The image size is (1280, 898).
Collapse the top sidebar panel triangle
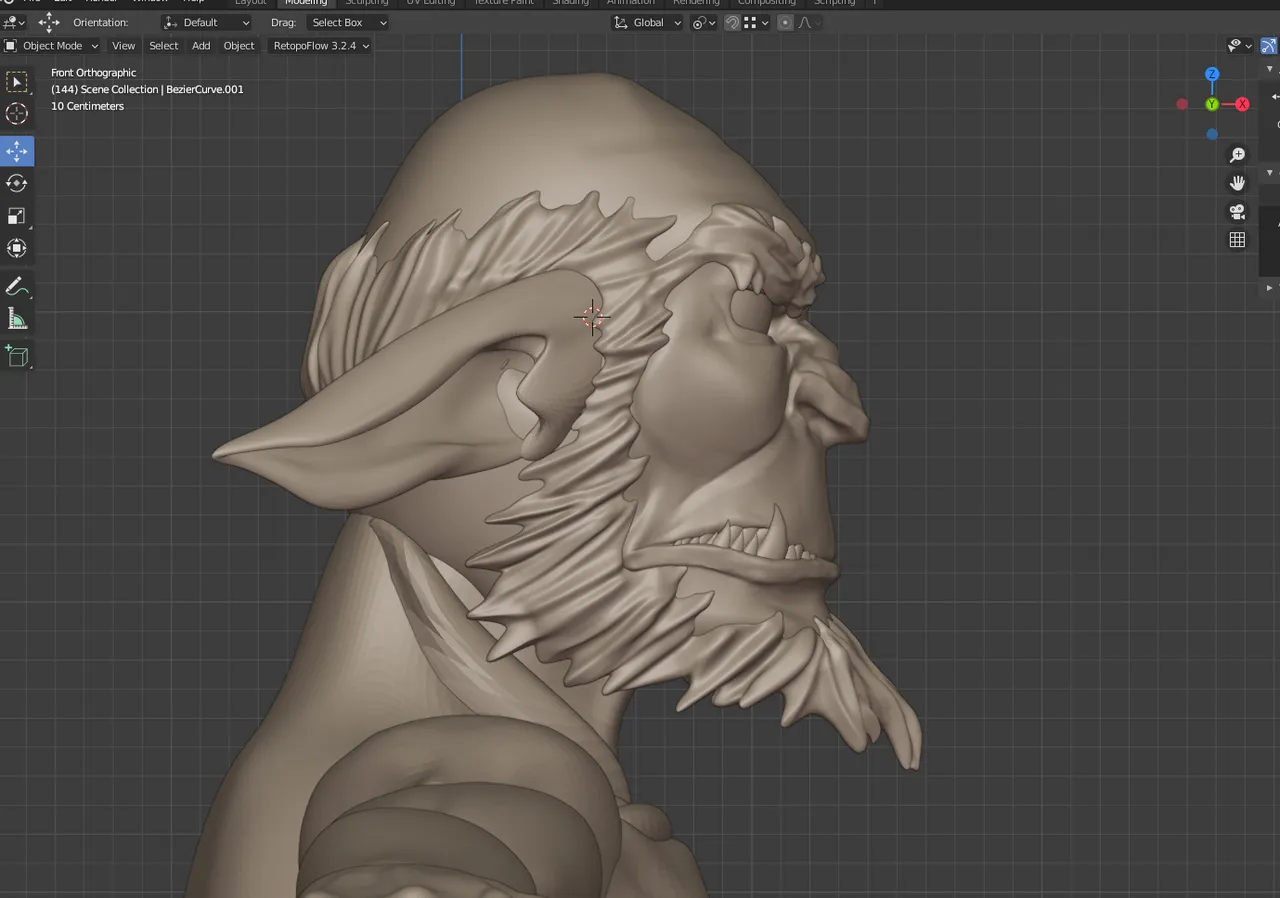click(1270, 69)
